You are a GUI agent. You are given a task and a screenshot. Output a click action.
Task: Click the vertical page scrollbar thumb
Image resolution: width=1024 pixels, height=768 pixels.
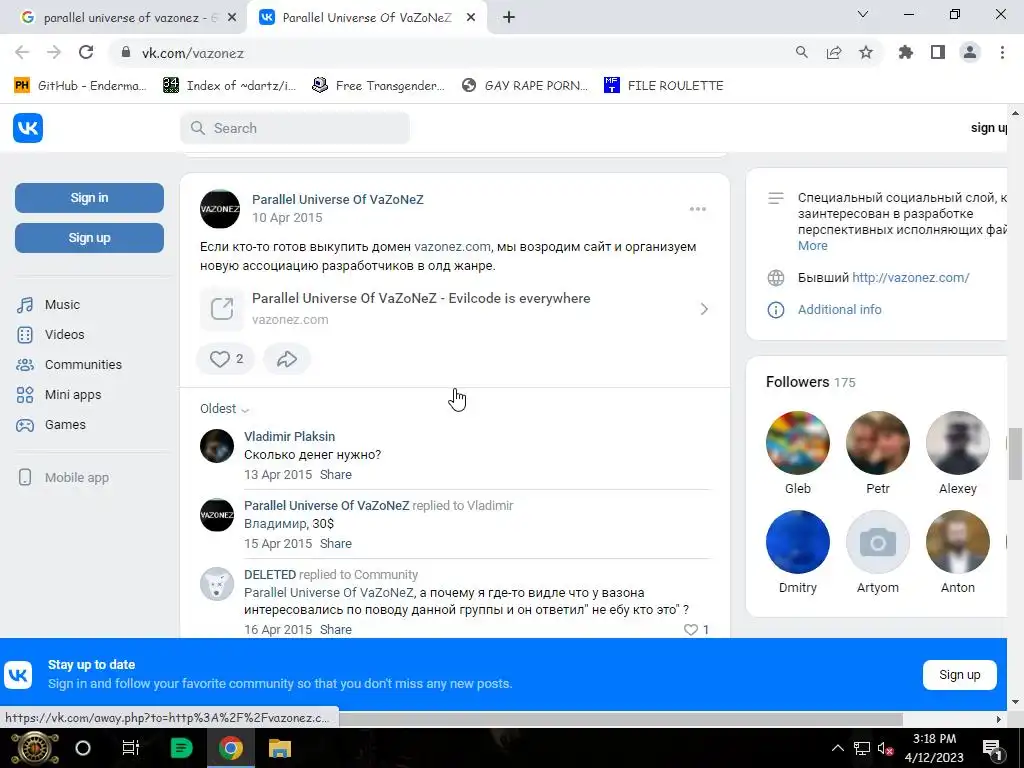point(1015,453)
